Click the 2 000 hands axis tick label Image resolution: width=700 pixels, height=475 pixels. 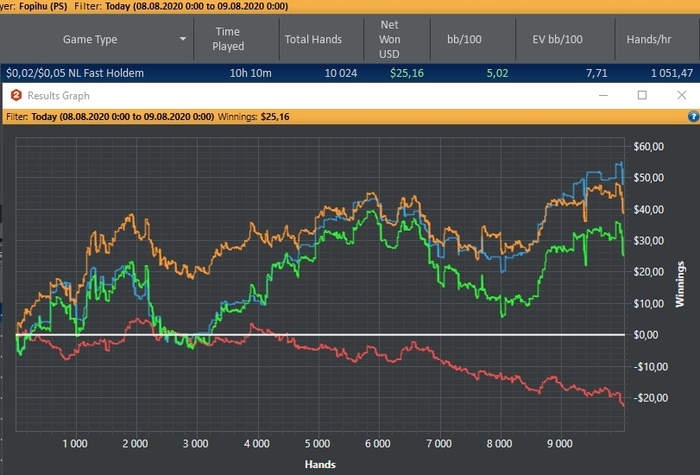point(135,444)
